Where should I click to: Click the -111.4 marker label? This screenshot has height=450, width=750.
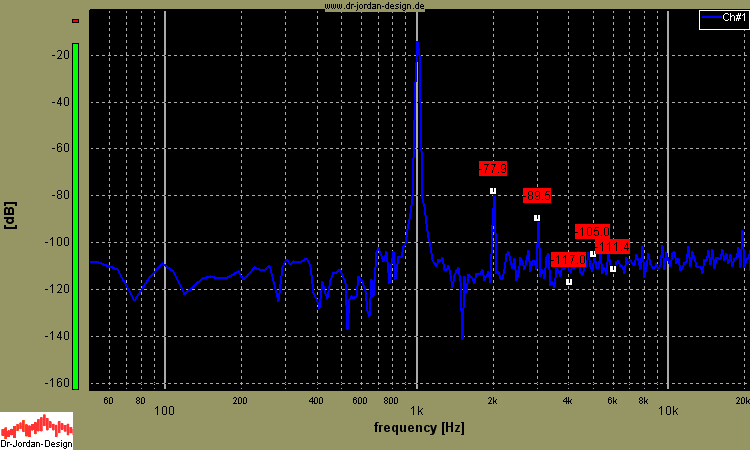612,247
